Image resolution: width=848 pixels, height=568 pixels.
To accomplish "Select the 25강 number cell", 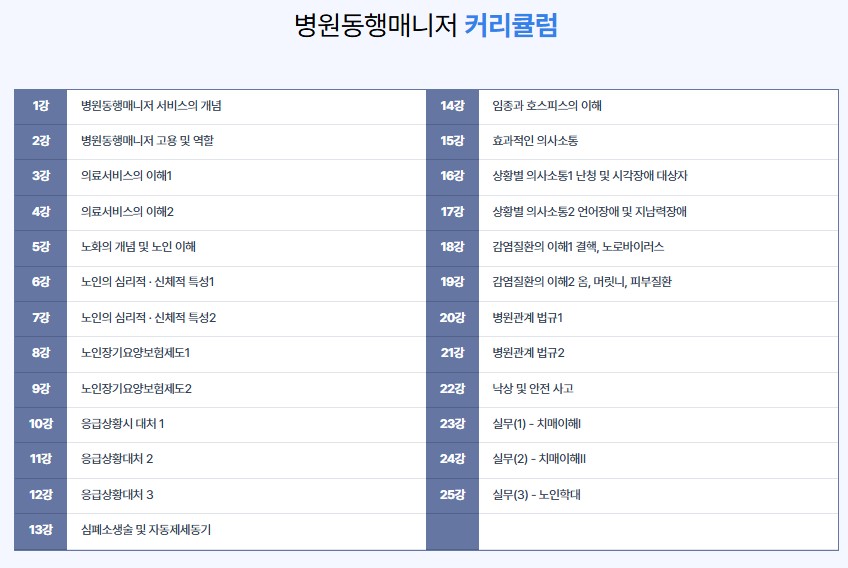I will point(452,495).
